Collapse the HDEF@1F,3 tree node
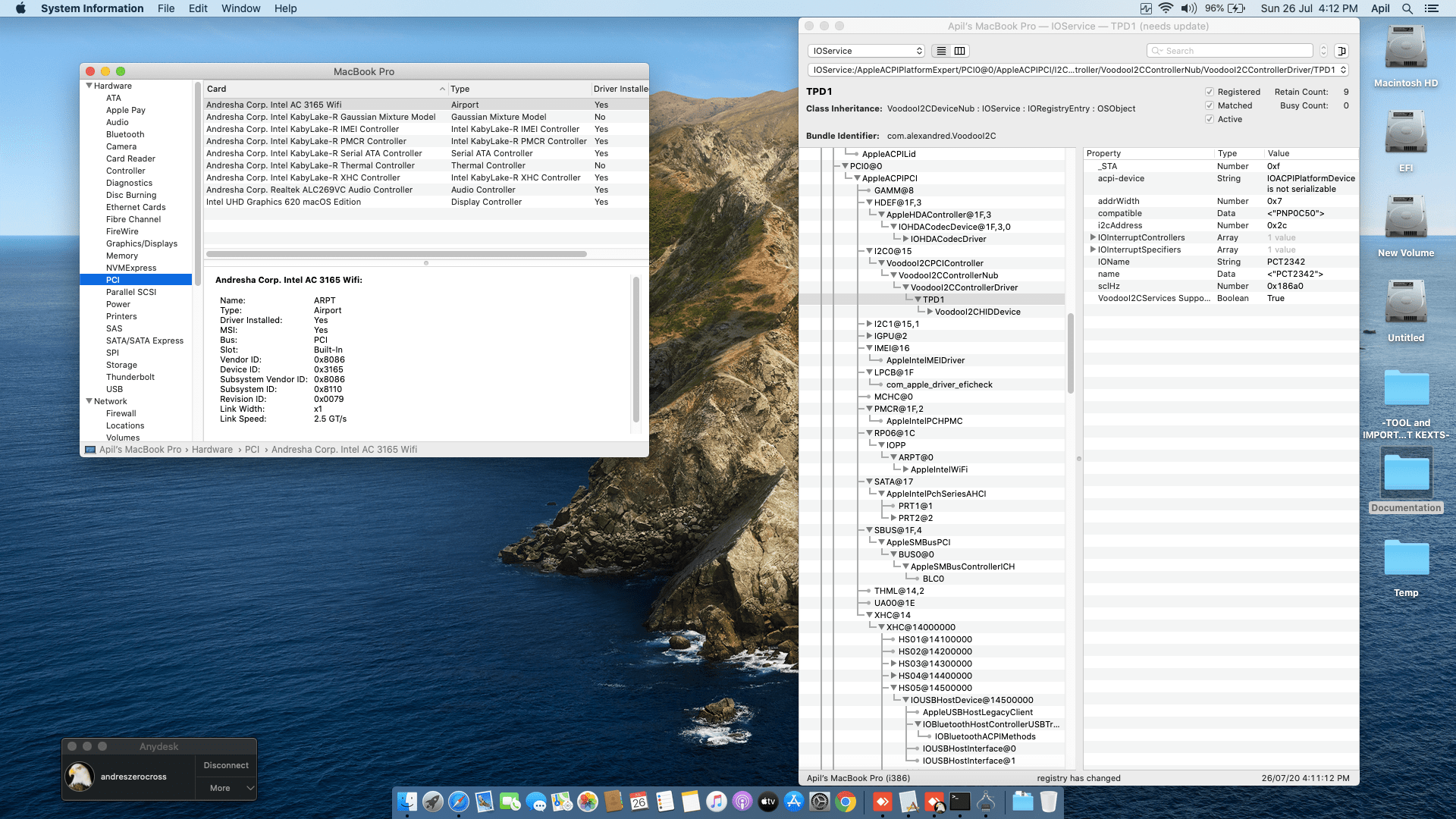The width and height of the screenshot is (1456, 819). (x=870, y=202)
